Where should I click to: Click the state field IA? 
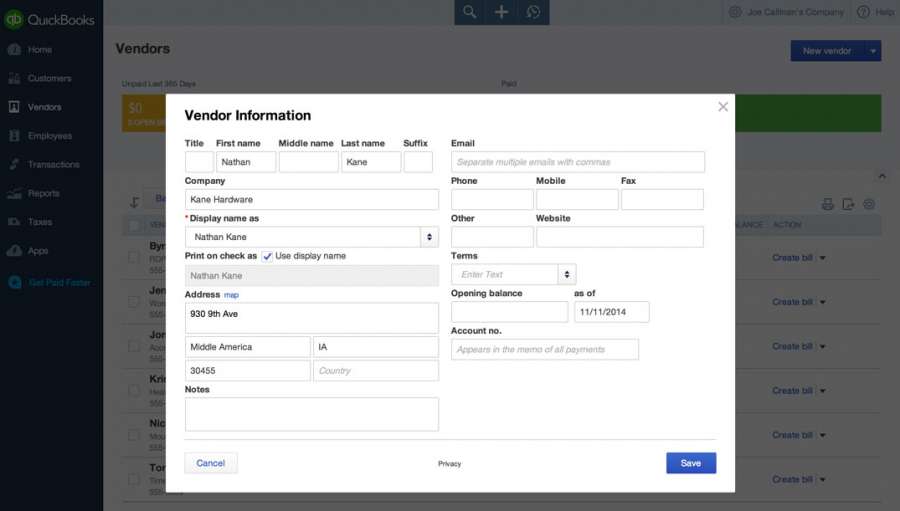point(376,347)
